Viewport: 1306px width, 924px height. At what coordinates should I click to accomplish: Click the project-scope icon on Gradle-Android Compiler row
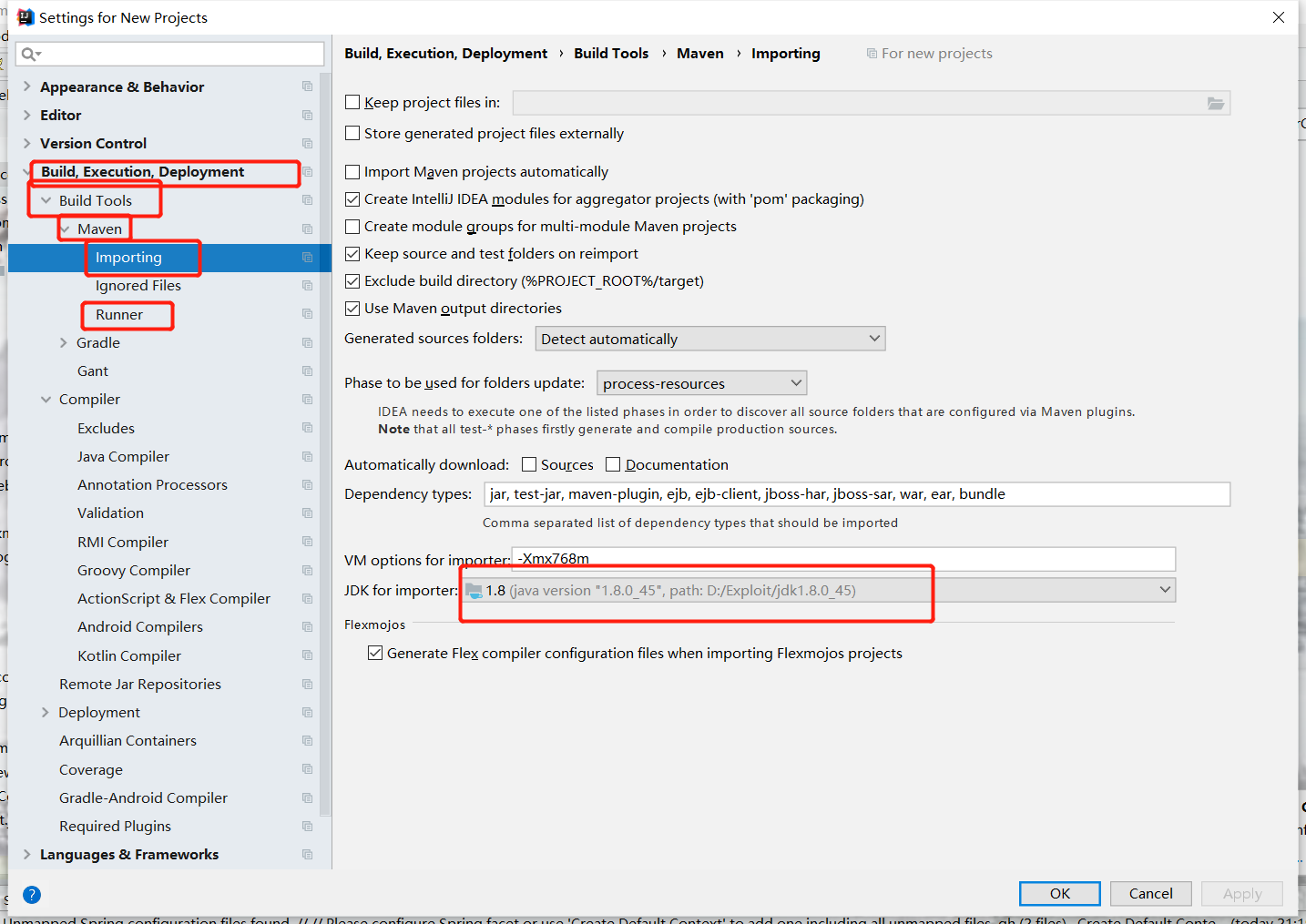(307, 797)
